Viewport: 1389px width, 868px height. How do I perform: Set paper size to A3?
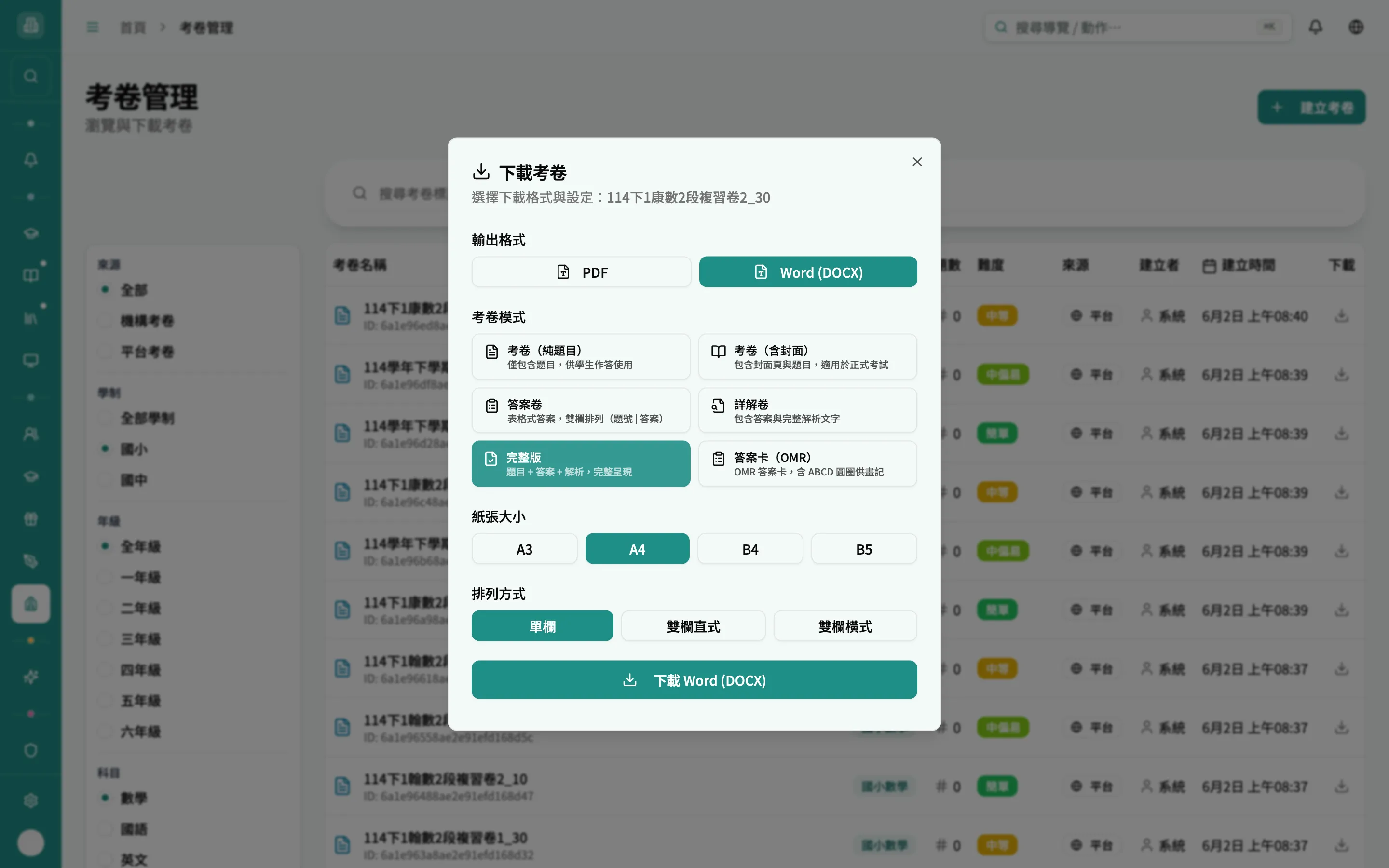pyautogui.click(x=524, y=549)
